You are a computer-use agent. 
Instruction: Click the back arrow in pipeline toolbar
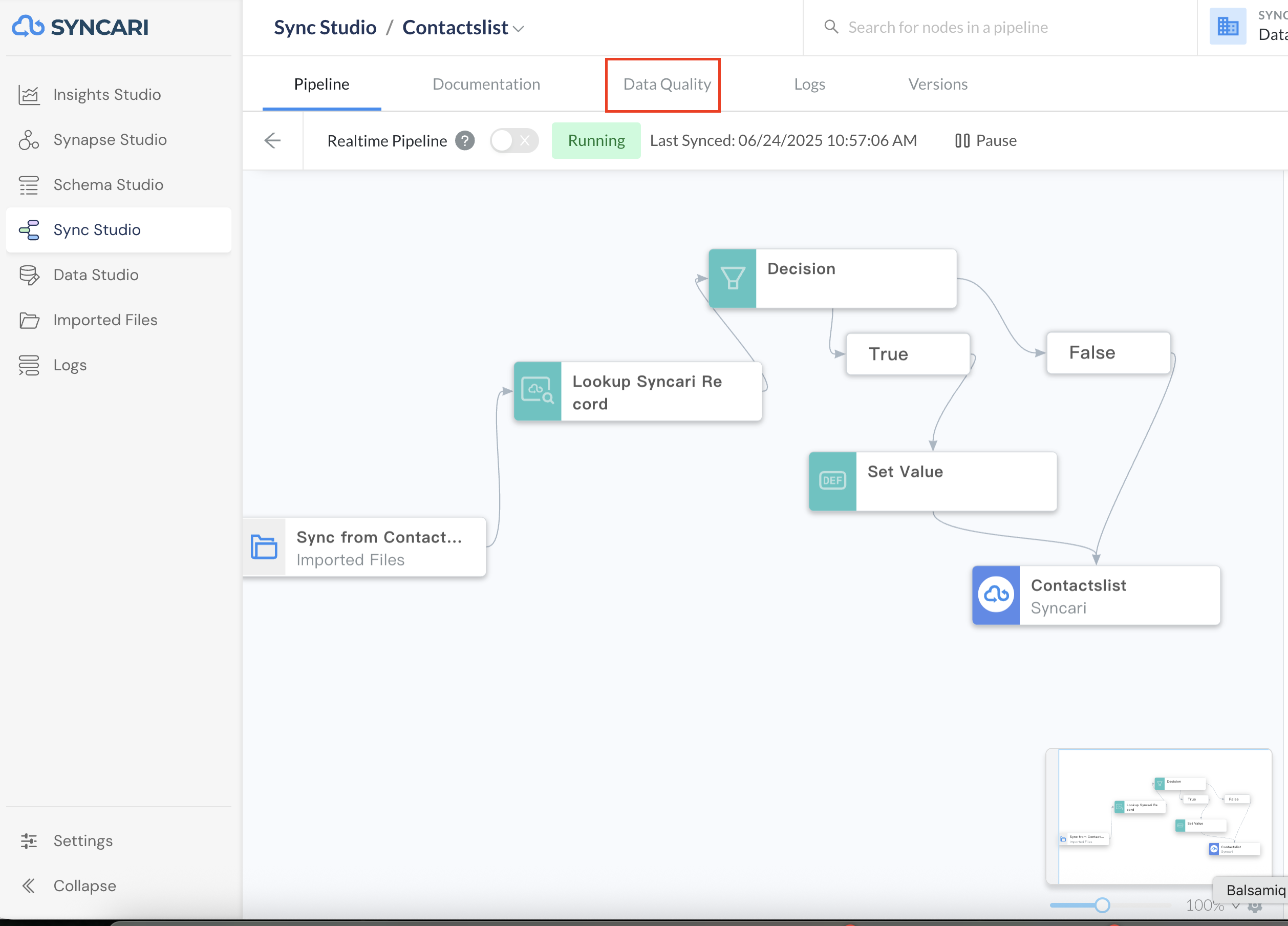272,140
